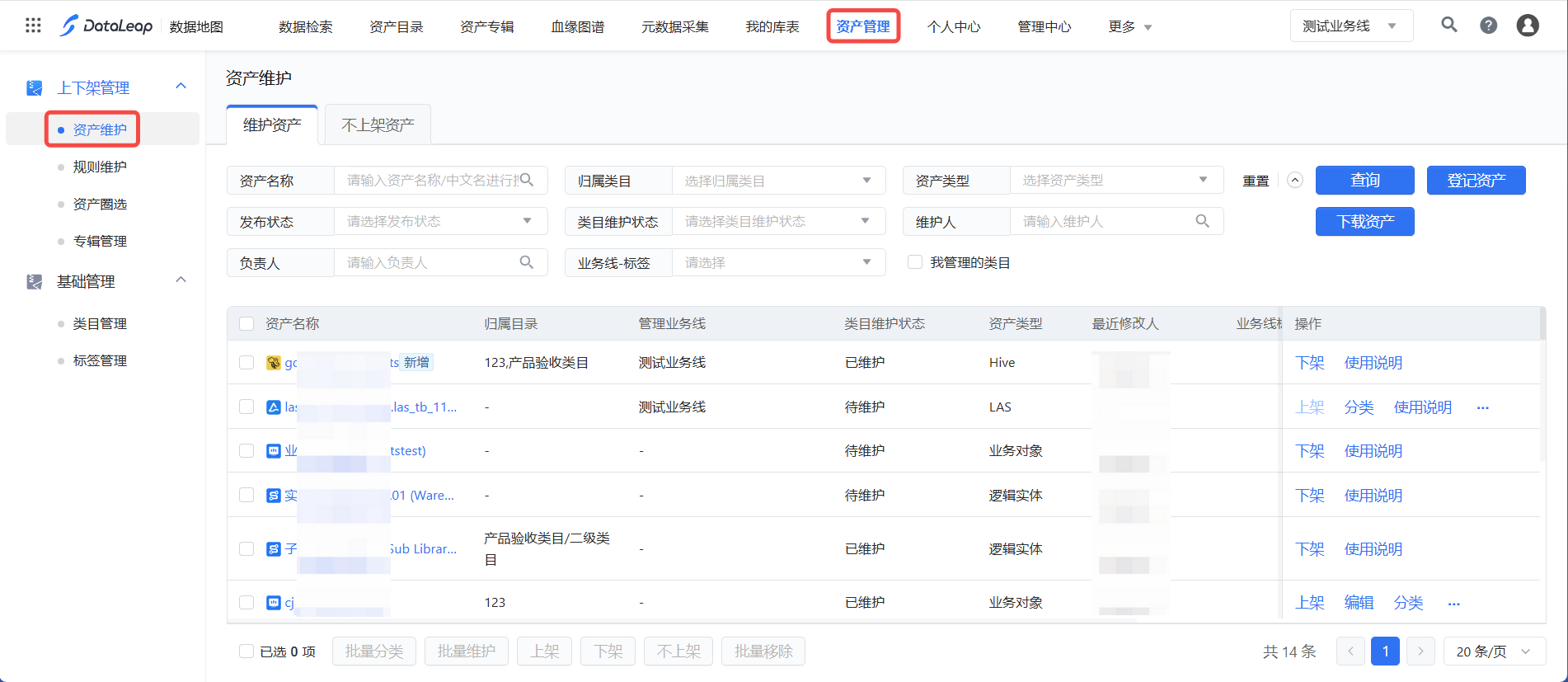Open the user avatar menu
The height and width of the screenshot is (682, 1568).
click(1528, 26)
